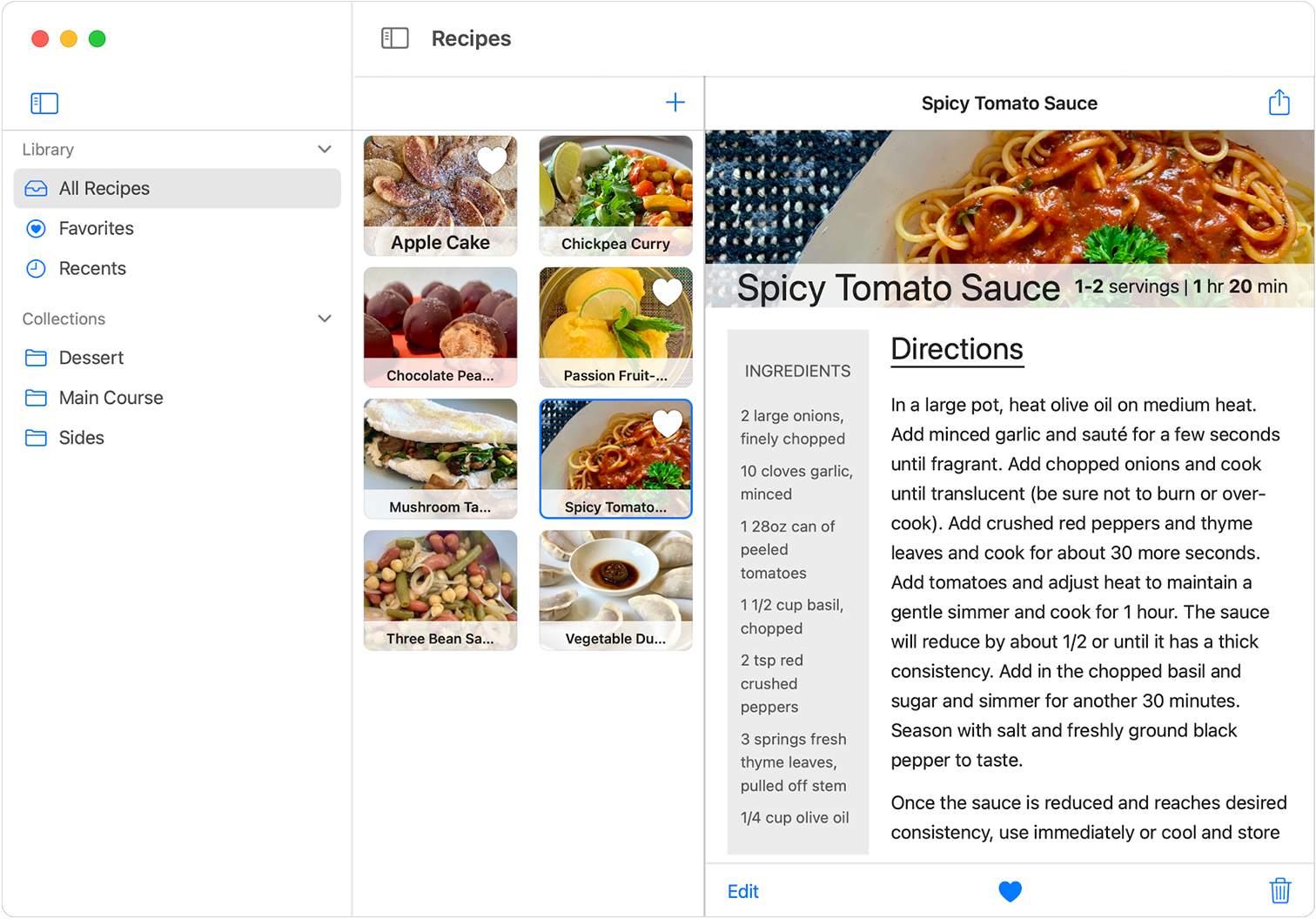
Task: Click the Dessert folder icon
Action: coord(35,357)
